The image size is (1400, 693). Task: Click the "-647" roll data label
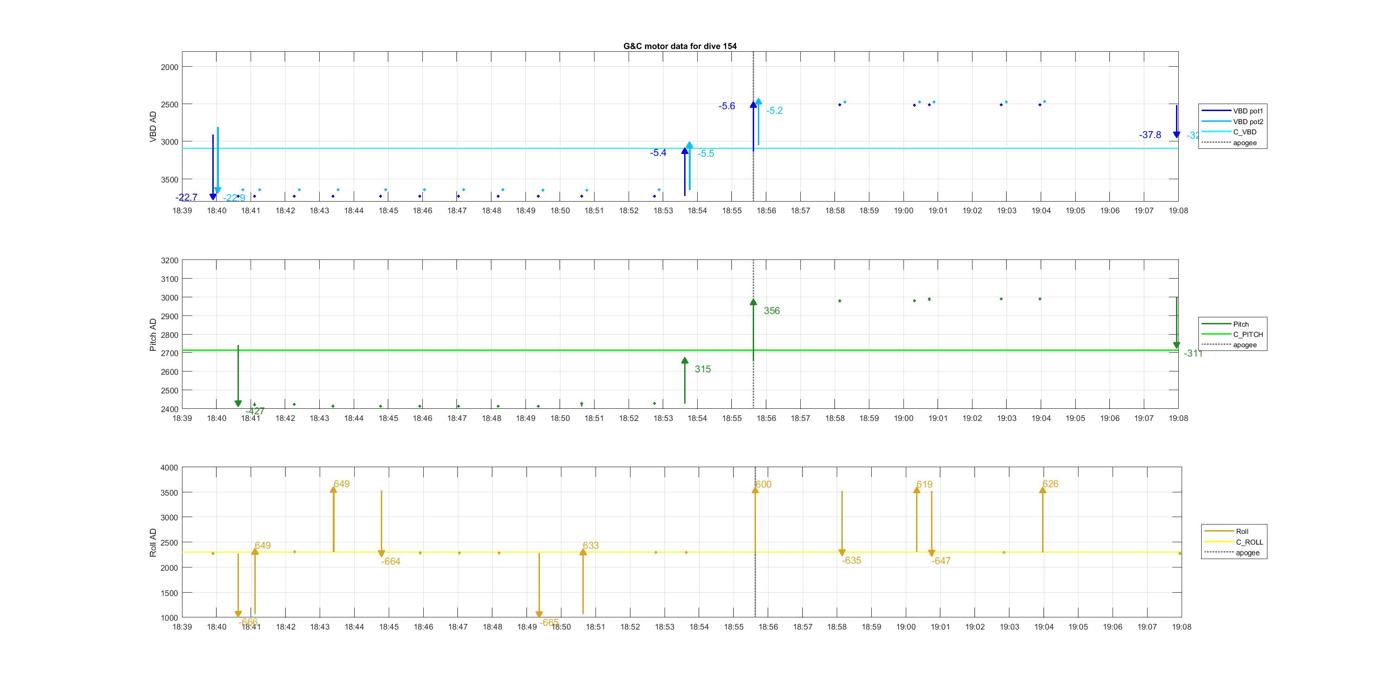pyautogui.click(x=941, y=561)
